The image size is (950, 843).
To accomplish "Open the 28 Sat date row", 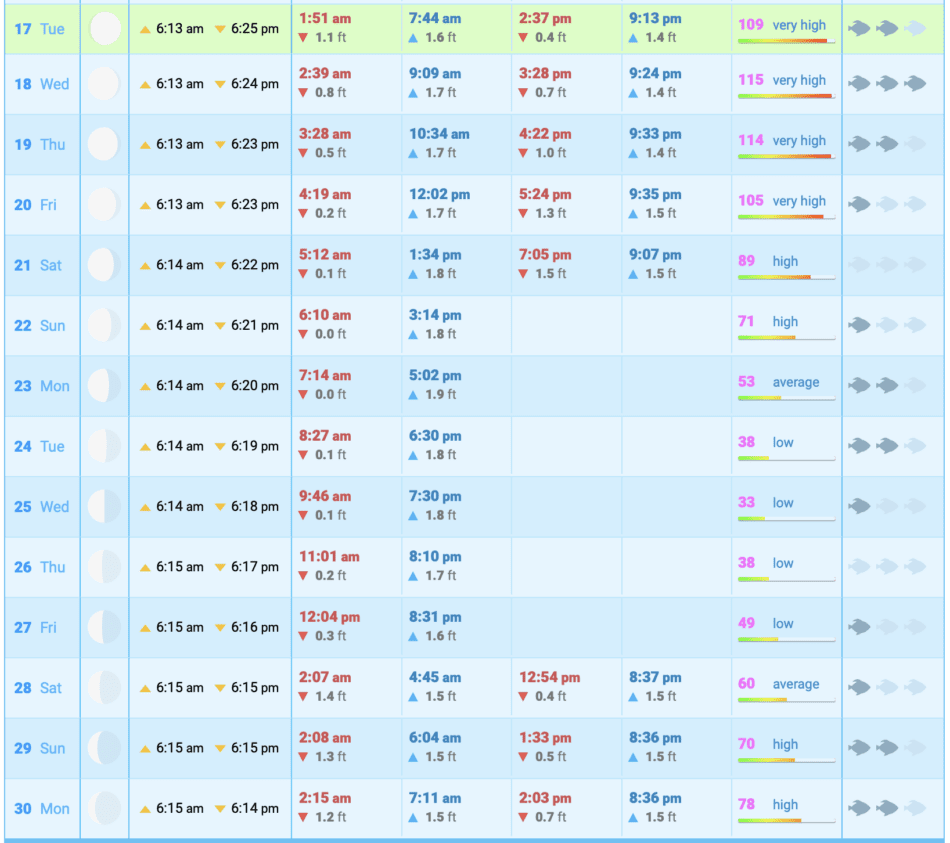I will [37, 688].
